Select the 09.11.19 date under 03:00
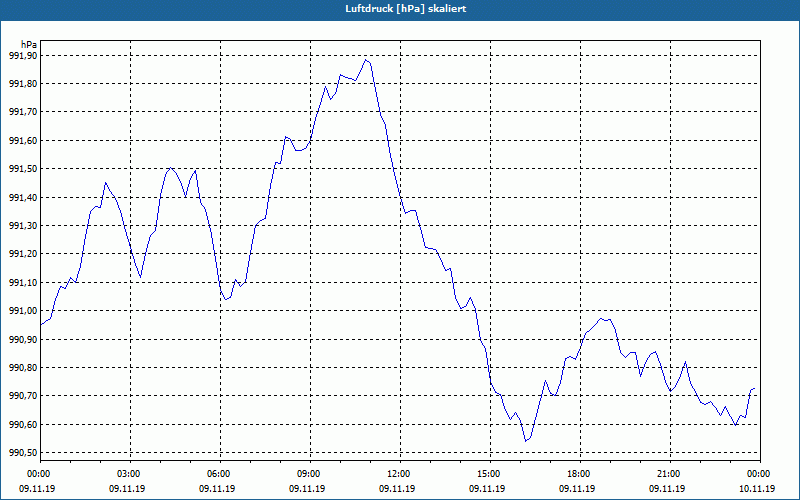800x500 pixels. tap(127, 489)
